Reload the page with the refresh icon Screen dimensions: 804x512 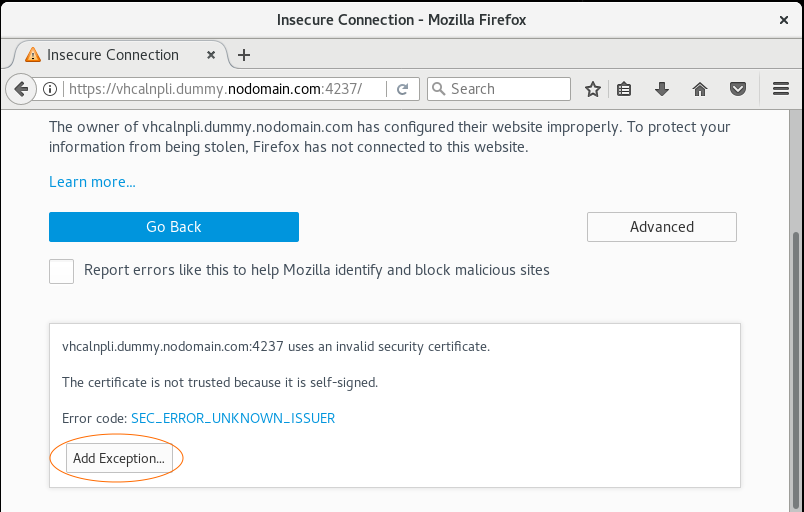(403, 89)
